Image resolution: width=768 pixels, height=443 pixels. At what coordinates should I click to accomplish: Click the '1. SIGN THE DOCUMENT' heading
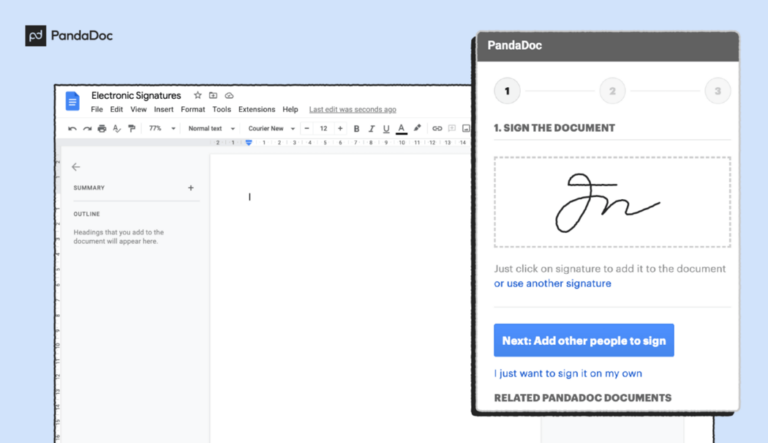pyautogui.click(x=554, y=128)
